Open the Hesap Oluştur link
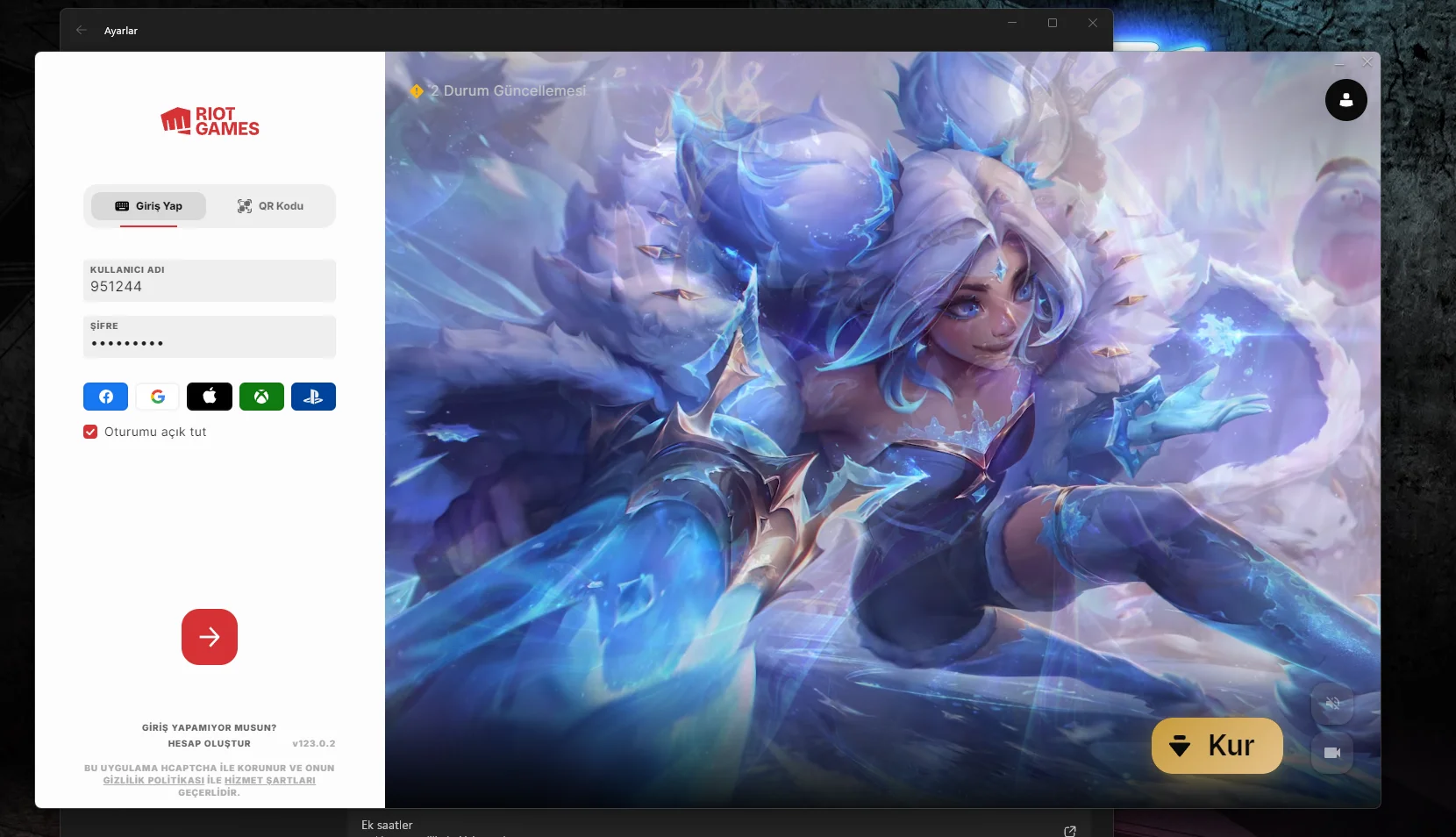Image resolution: width=1456 pixels, height=837 pixels. pyautogui.click(x=210, y=743)
